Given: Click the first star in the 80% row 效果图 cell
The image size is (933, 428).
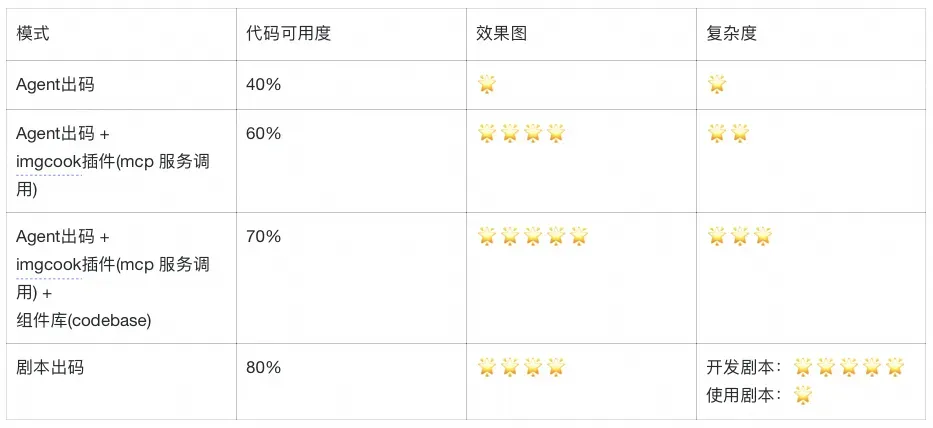Looking at the screenshot, I should tap(487, 367).
